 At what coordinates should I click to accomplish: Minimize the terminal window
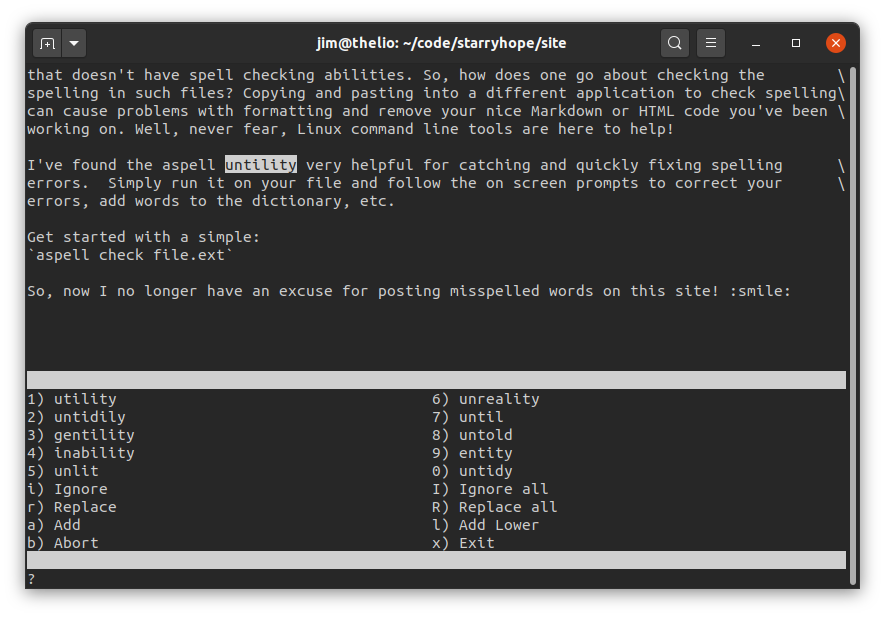pyautogui.click(x=756, y=43)
